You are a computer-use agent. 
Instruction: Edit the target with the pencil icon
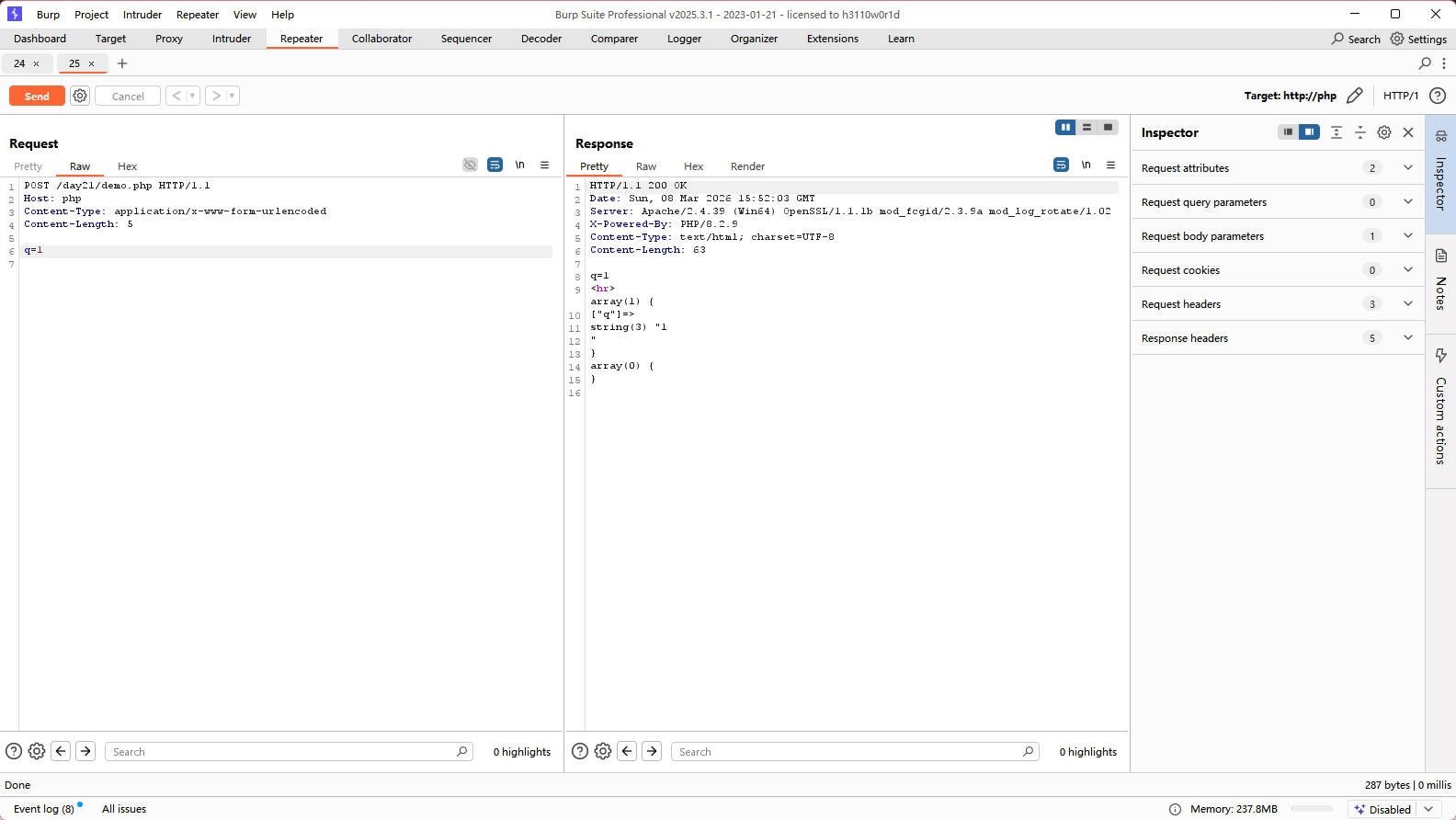pyautogui.click(x=1354, y=96)
